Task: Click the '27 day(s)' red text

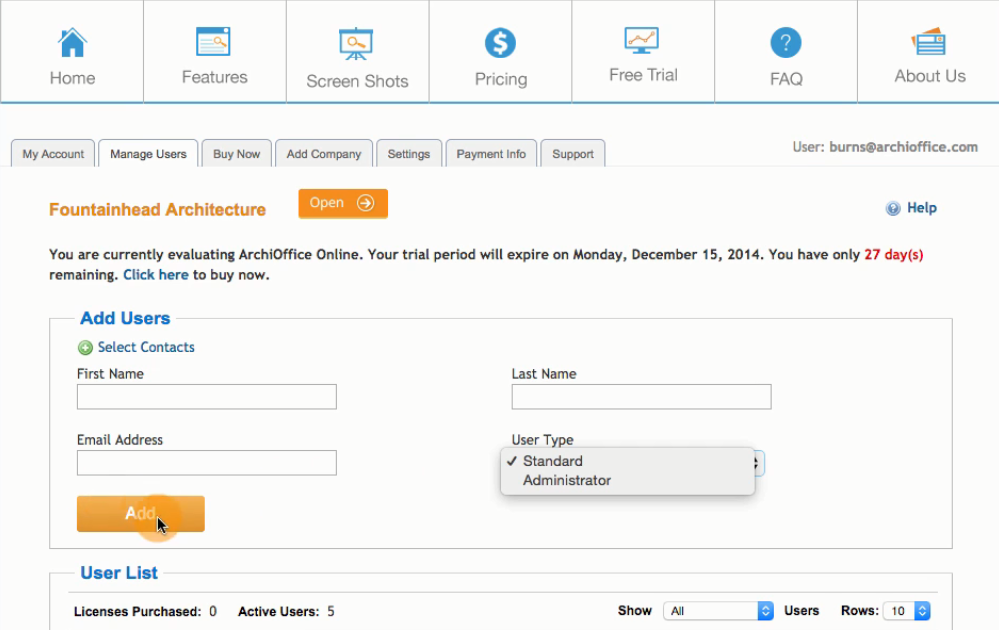Action: pyautogui.click(x=893, y=254)
